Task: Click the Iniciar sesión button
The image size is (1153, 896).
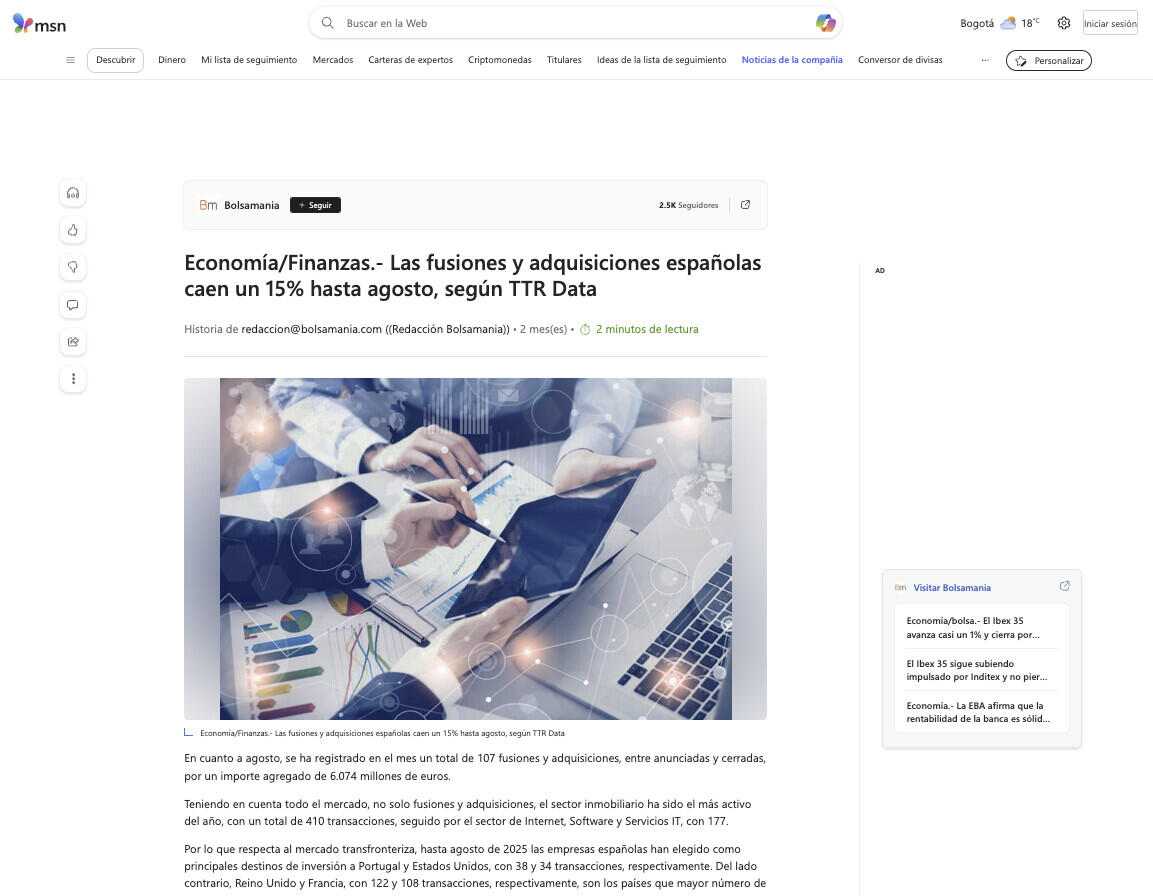Action: [1110, 24]
